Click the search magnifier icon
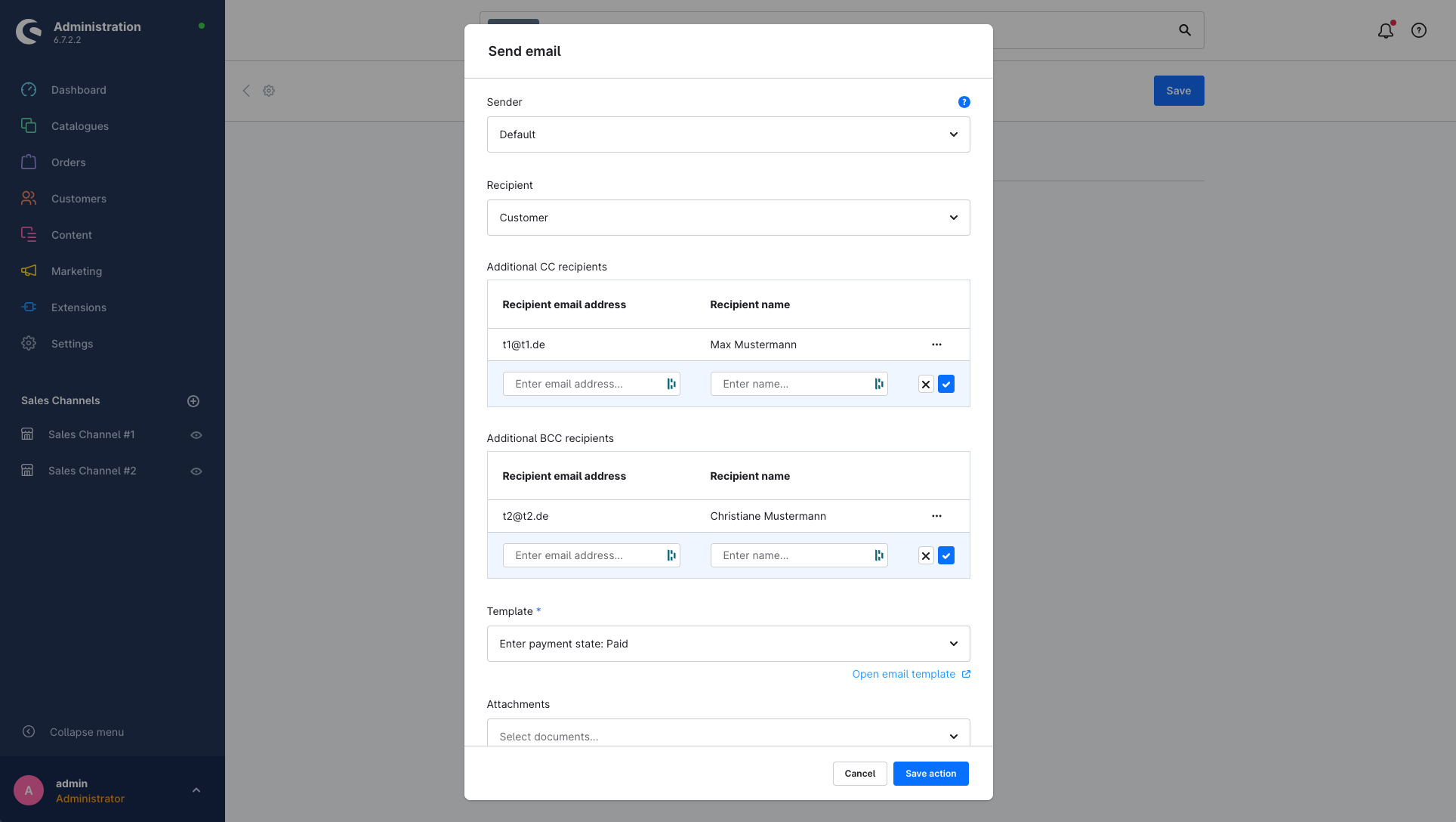The height and width of the screenshot is (822, 1456). (1185, 30)
